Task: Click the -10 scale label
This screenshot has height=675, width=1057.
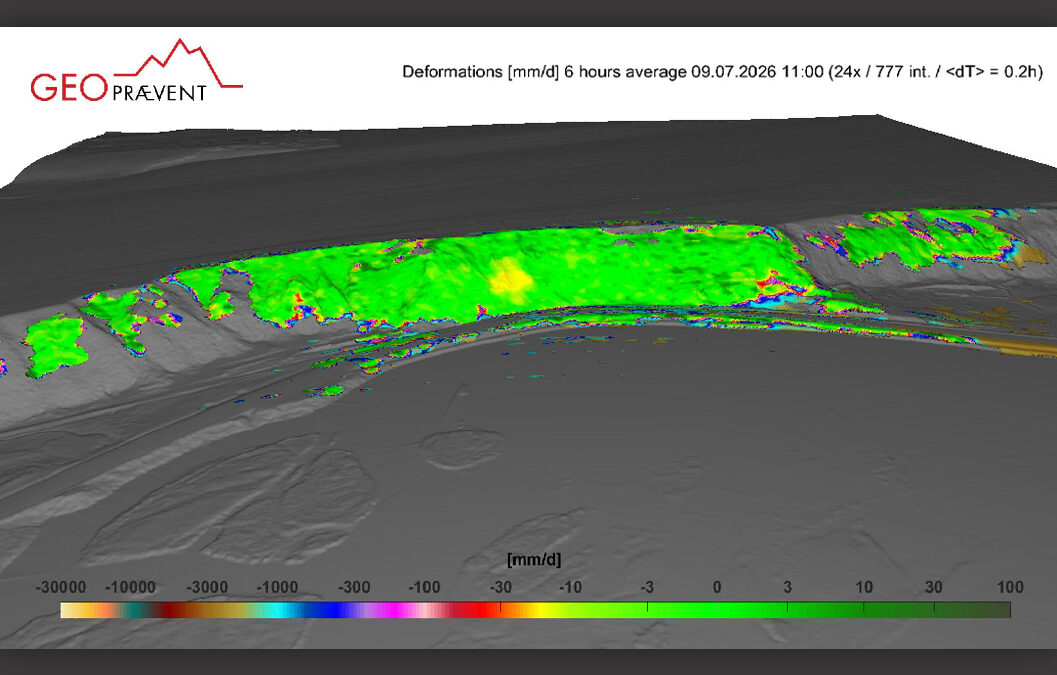Action: (570, 587)
